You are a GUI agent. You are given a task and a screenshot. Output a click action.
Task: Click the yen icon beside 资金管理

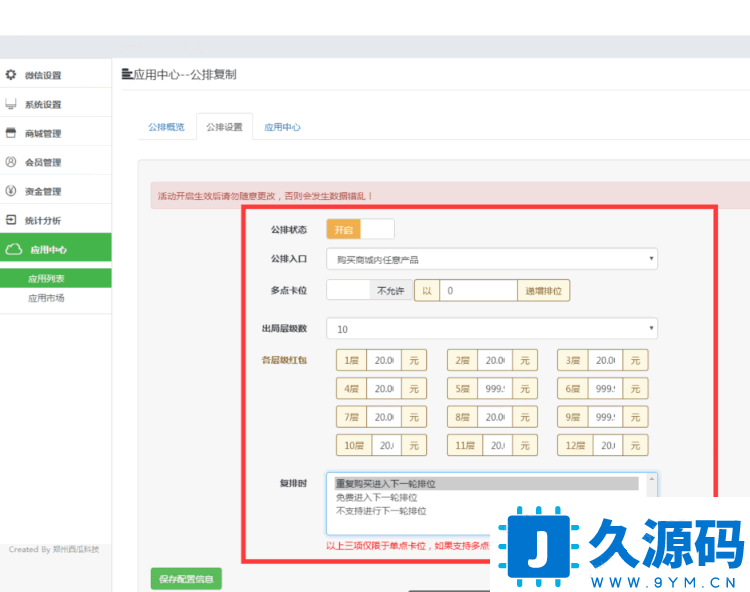click(x=11, y=191)
